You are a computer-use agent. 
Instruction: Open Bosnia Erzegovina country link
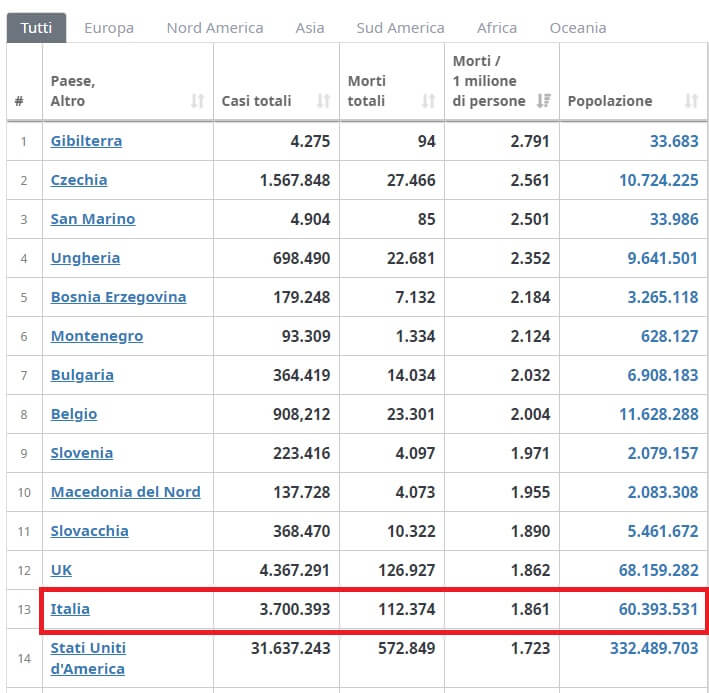click(118, 297)
